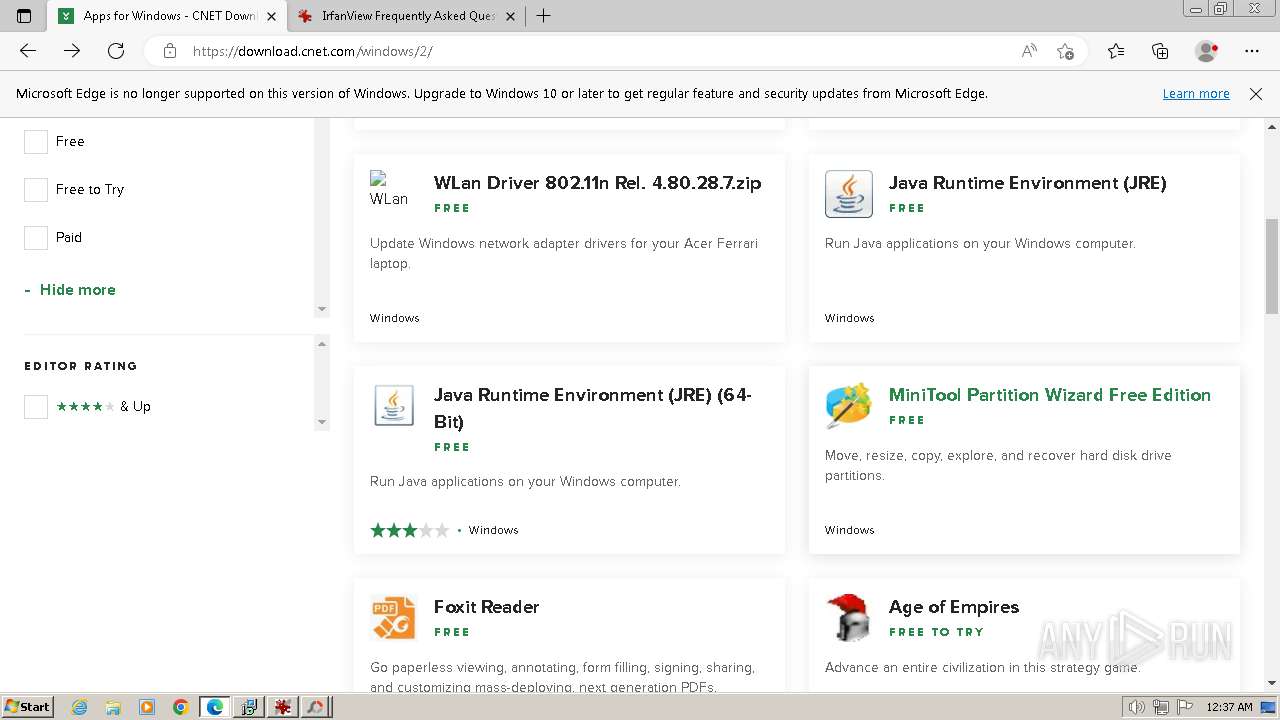Open MiniTool Partition Wizard Free Edition
Screen dimensions: 1280x720
1050,395
